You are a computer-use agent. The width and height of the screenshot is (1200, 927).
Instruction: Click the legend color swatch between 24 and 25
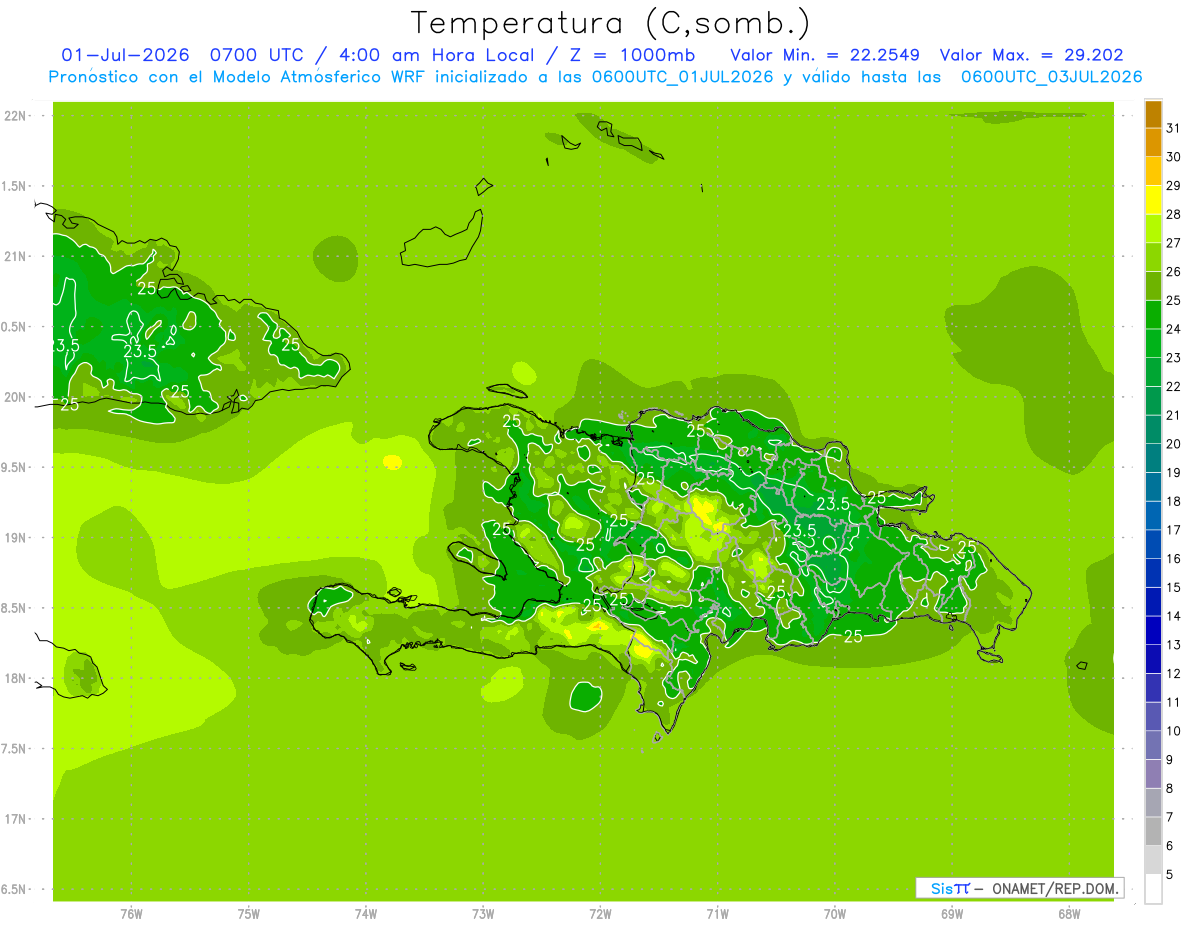pos(1153,315)
